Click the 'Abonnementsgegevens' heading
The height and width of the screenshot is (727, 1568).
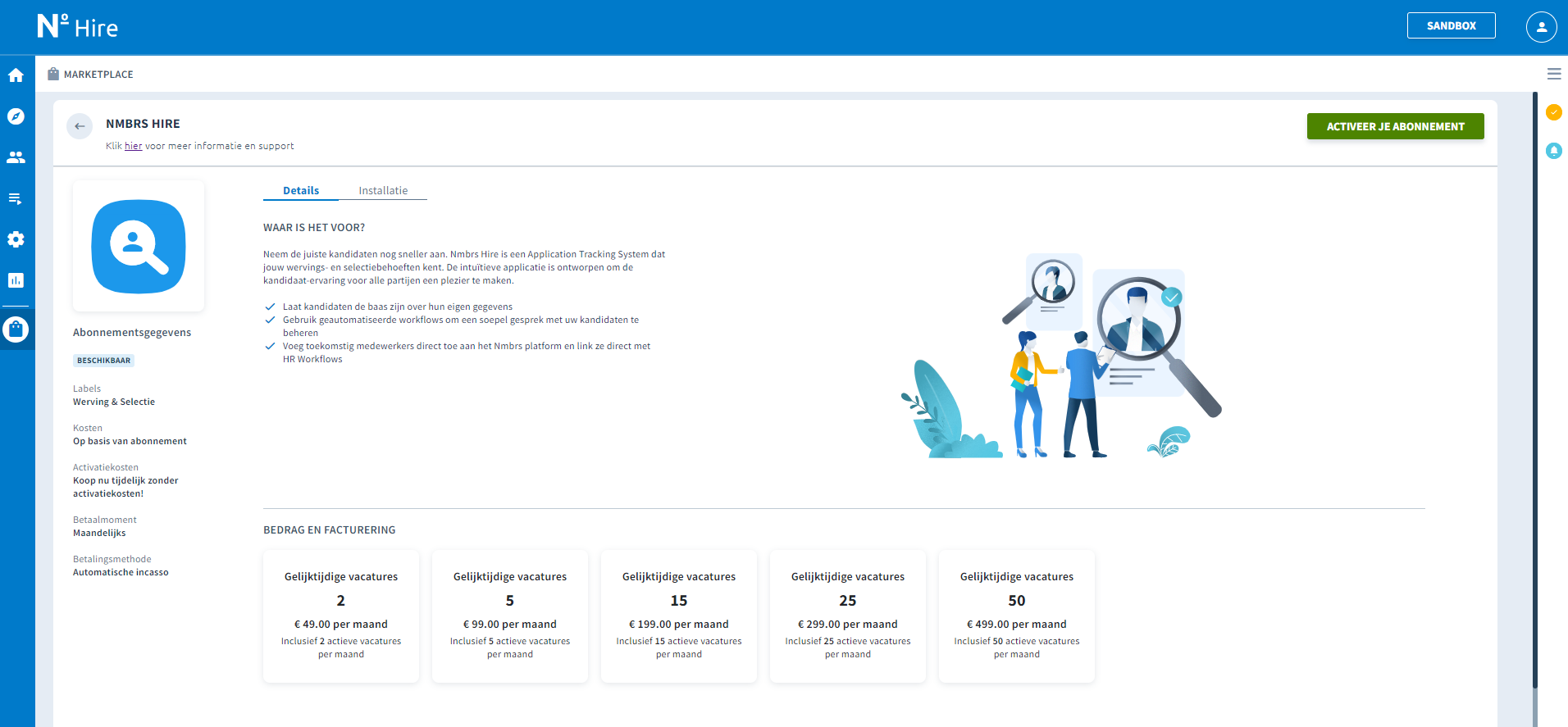click(132, 332)
